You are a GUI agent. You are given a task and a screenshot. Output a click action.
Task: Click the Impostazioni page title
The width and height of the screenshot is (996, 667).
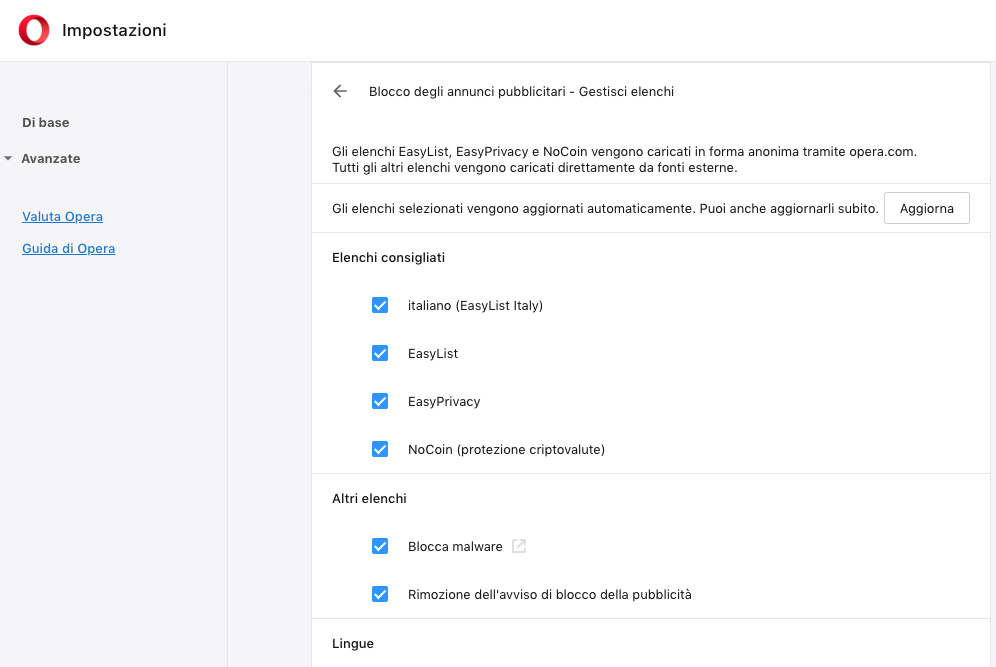pyautogui.click(x=114, y=30)
